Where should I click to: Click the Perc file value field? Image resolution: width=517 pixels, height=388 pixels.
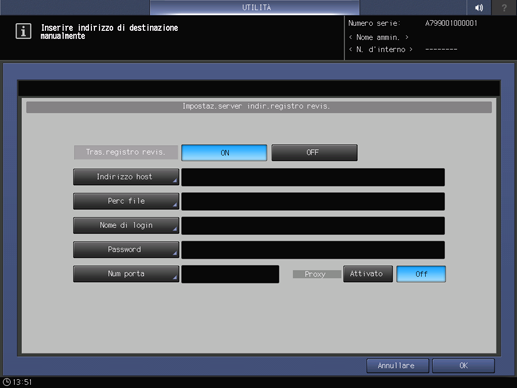pyautogui.click(x=313, y=201)
